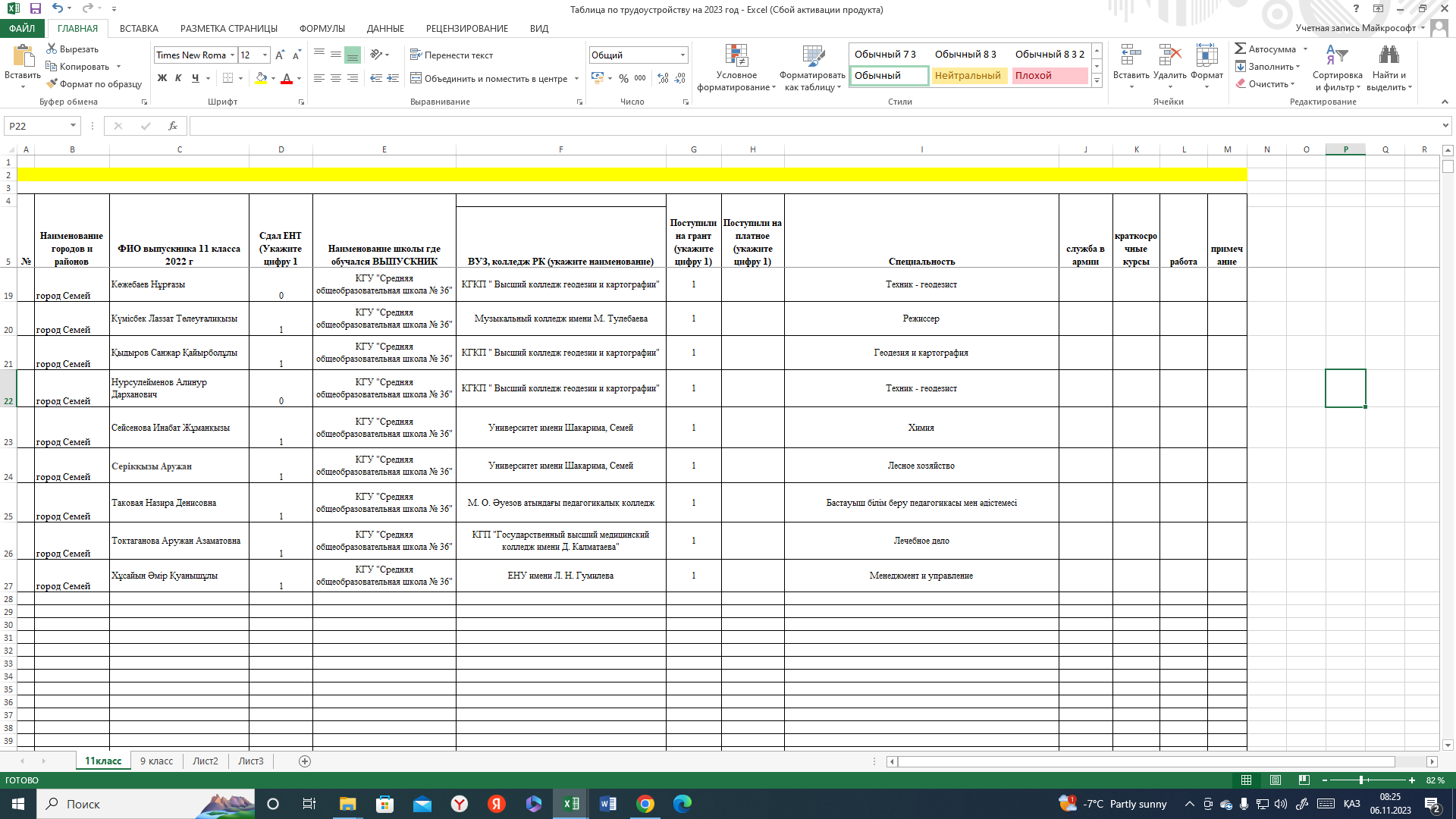Switch to Page Layout view in status bar
Viewport: 1456px width, 819px height.
[1276, 780]
